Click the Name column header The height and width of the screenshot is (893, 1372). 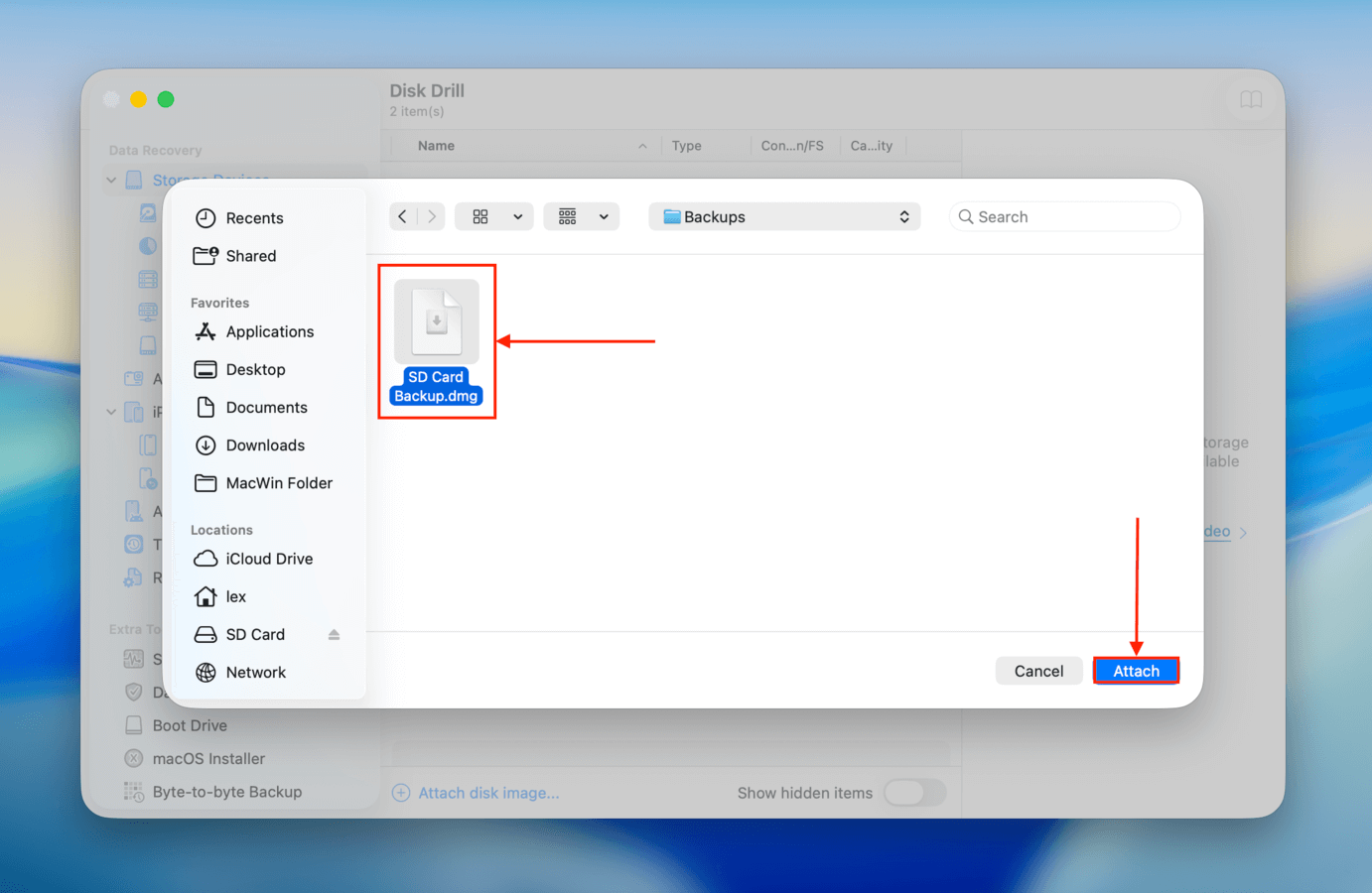[437, 145]
